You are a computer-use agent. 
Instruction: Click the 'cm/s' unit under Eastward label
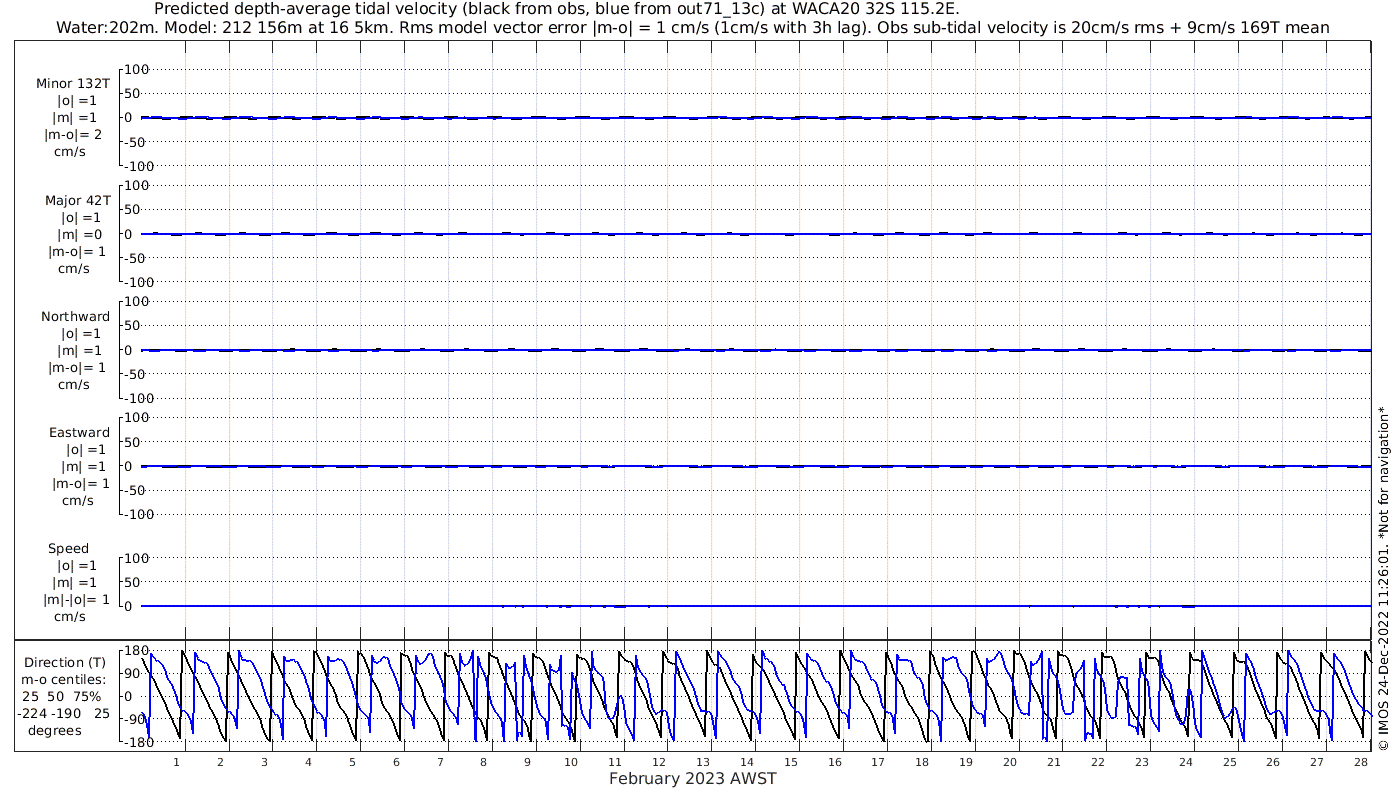point(77,500)
